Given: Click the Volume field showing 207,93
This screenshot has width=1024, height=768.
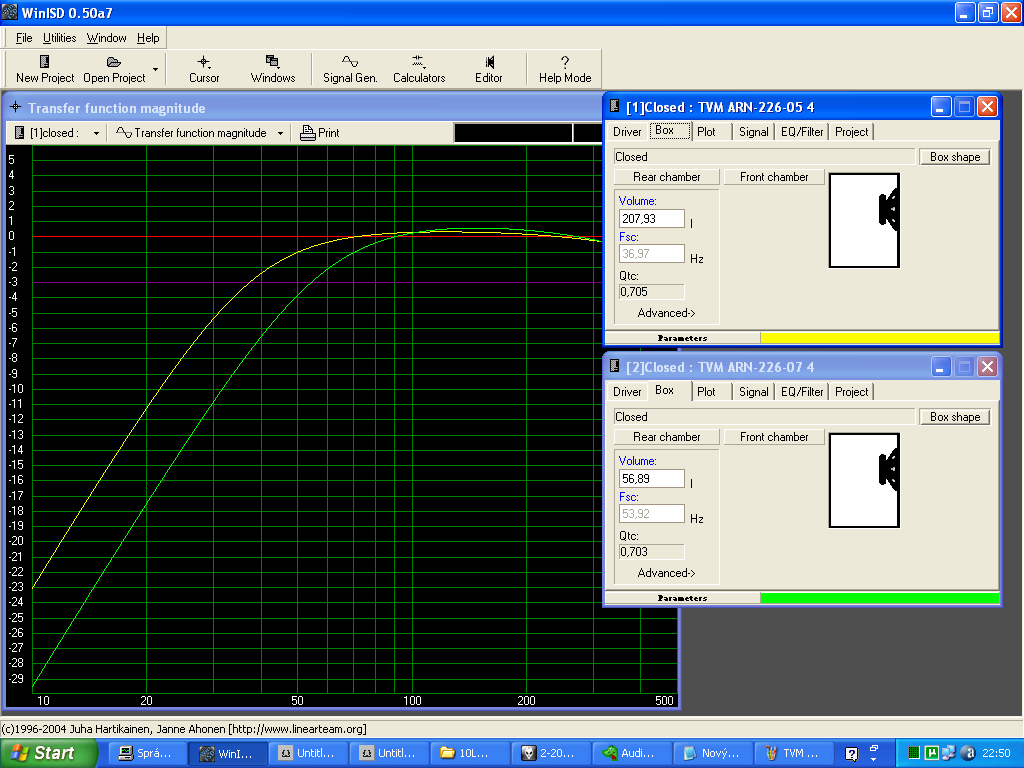Looking at the screenshot, I should 652,219.
